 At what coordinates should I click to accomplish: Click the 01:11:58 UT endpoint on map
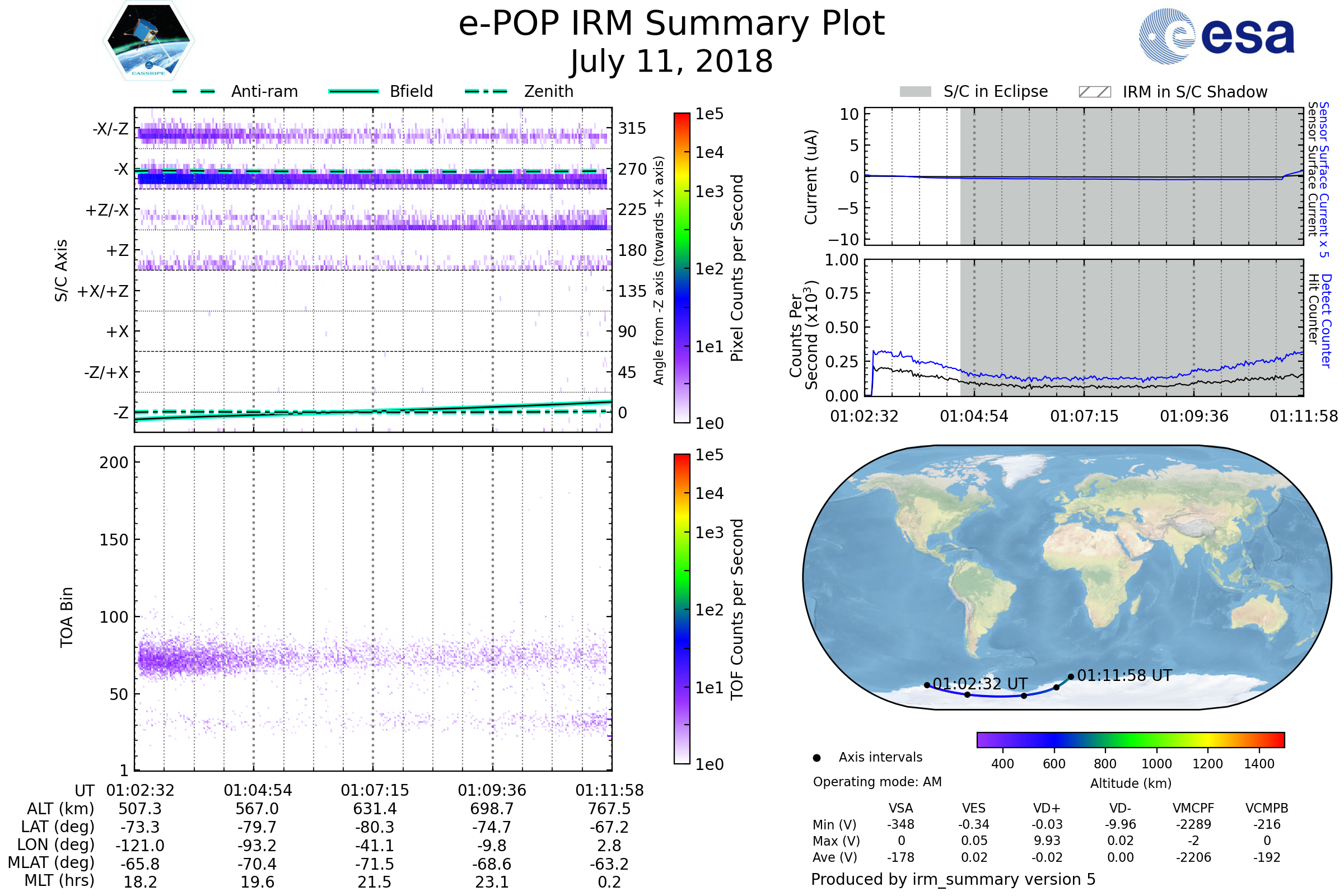coord(1071,676)
